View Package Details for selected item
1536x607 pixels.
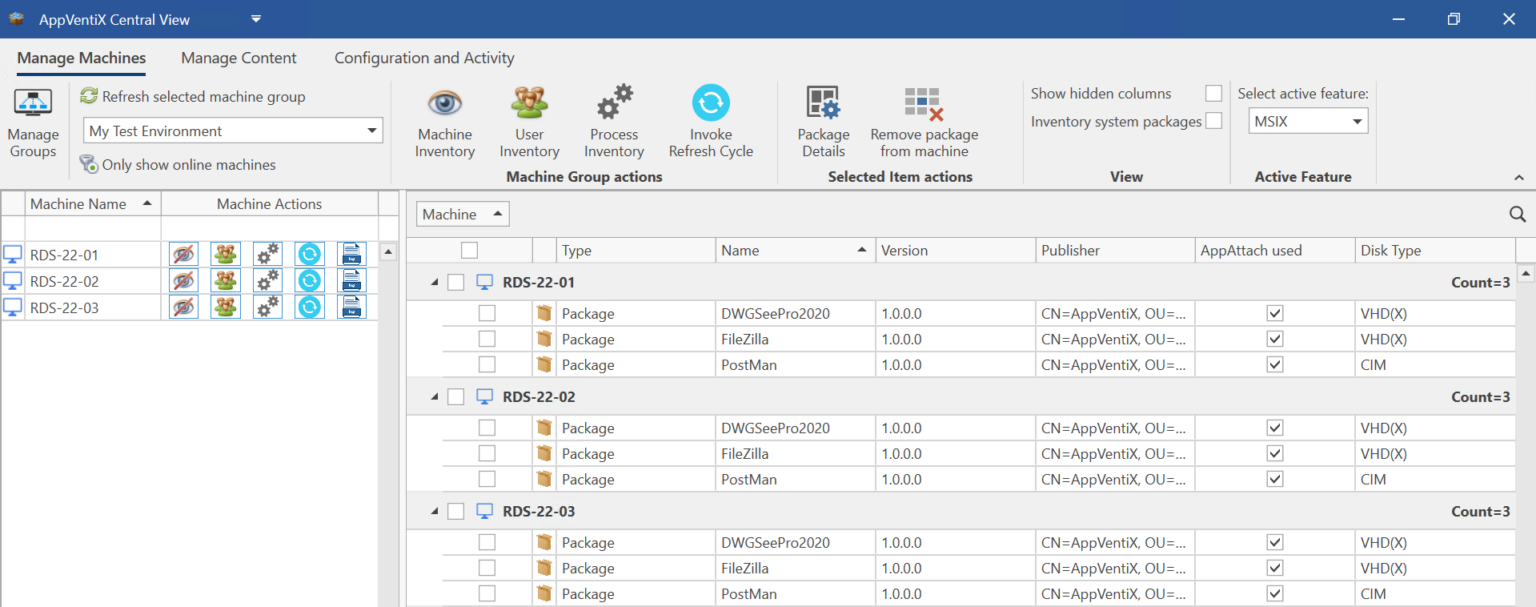pyautogui.click(x=822, y=120)
